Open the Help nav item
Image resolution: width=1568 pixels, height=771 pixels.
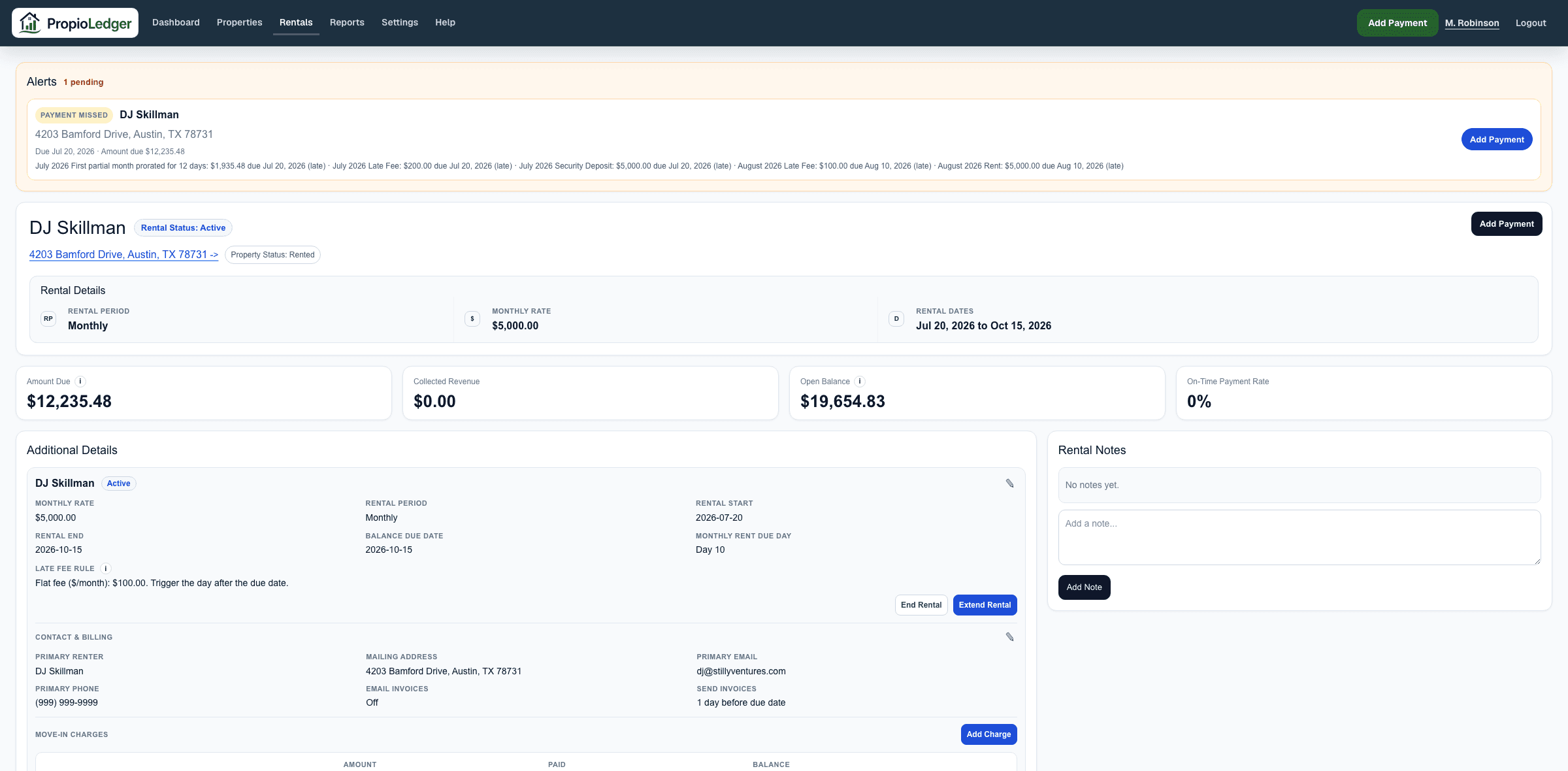click(446, 22)
